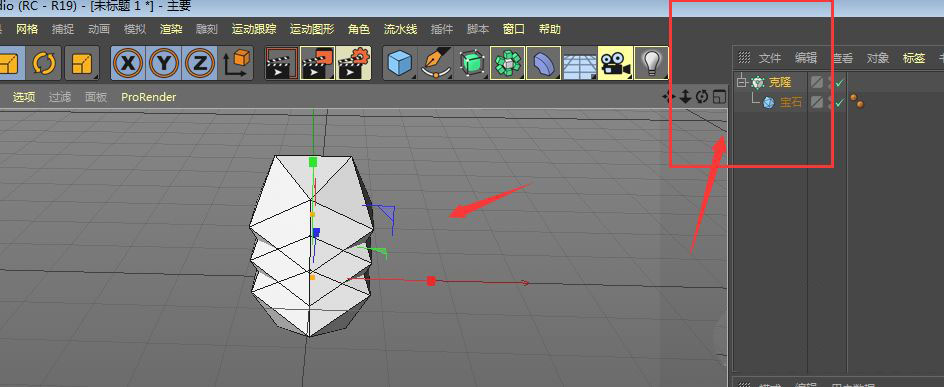Toggle visibility dots on the 克隆 row
The height and width of the screenshot is (387, 944).
click(x=830, y=82)
